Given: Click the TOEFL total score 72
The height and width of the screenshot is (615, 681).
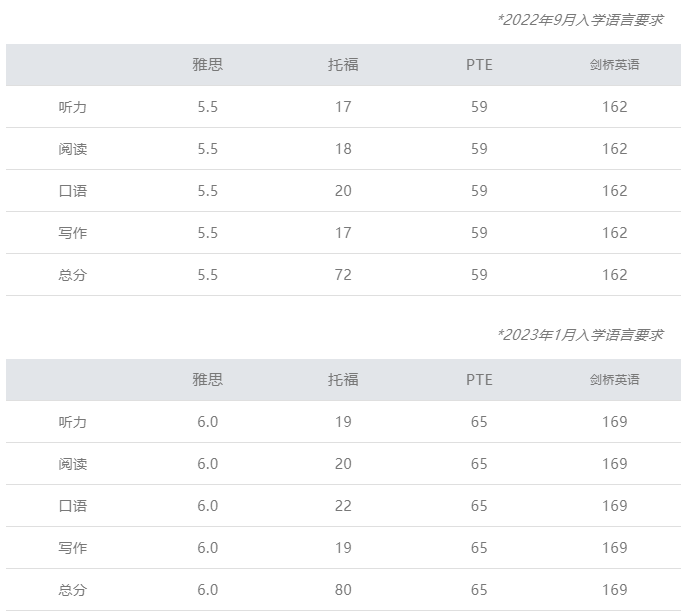Looking at the screenshot, I should 343,275.
